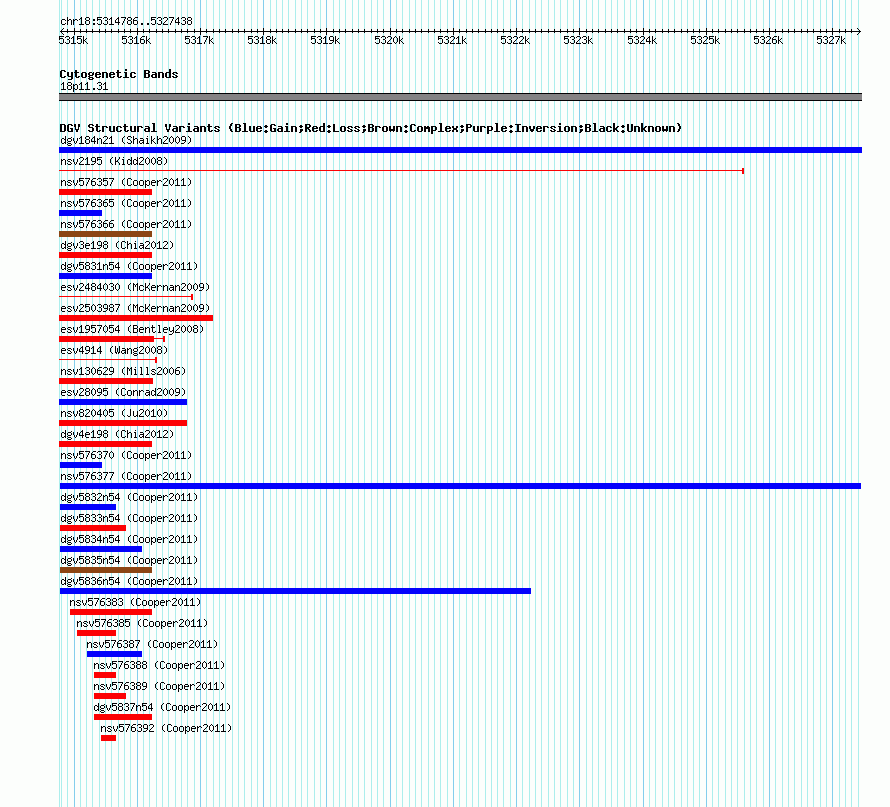
Task: Select the nsv576385 variant label
Action: click(x=142, y=623)
